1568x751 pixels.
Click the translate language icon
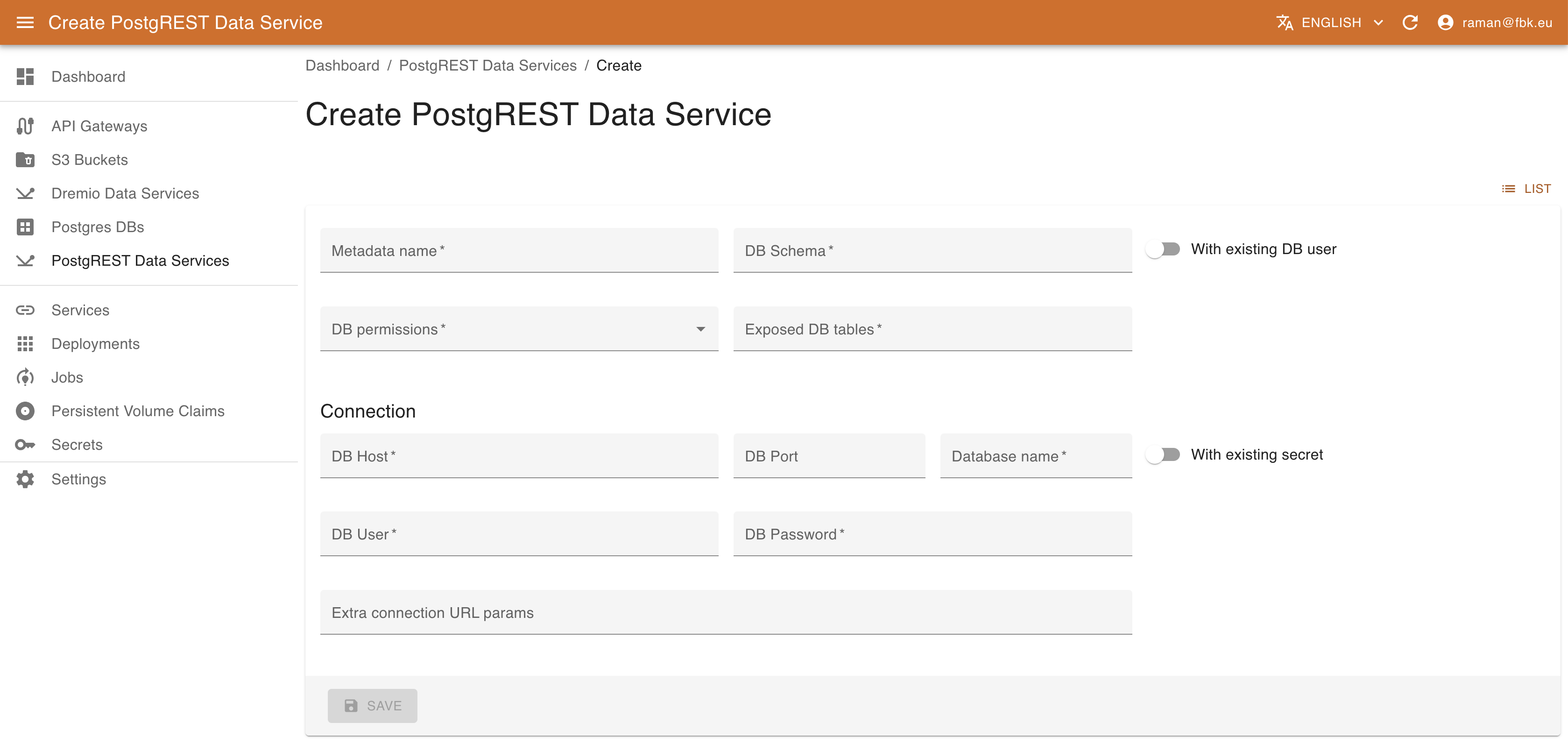[x=1285, y=22]
